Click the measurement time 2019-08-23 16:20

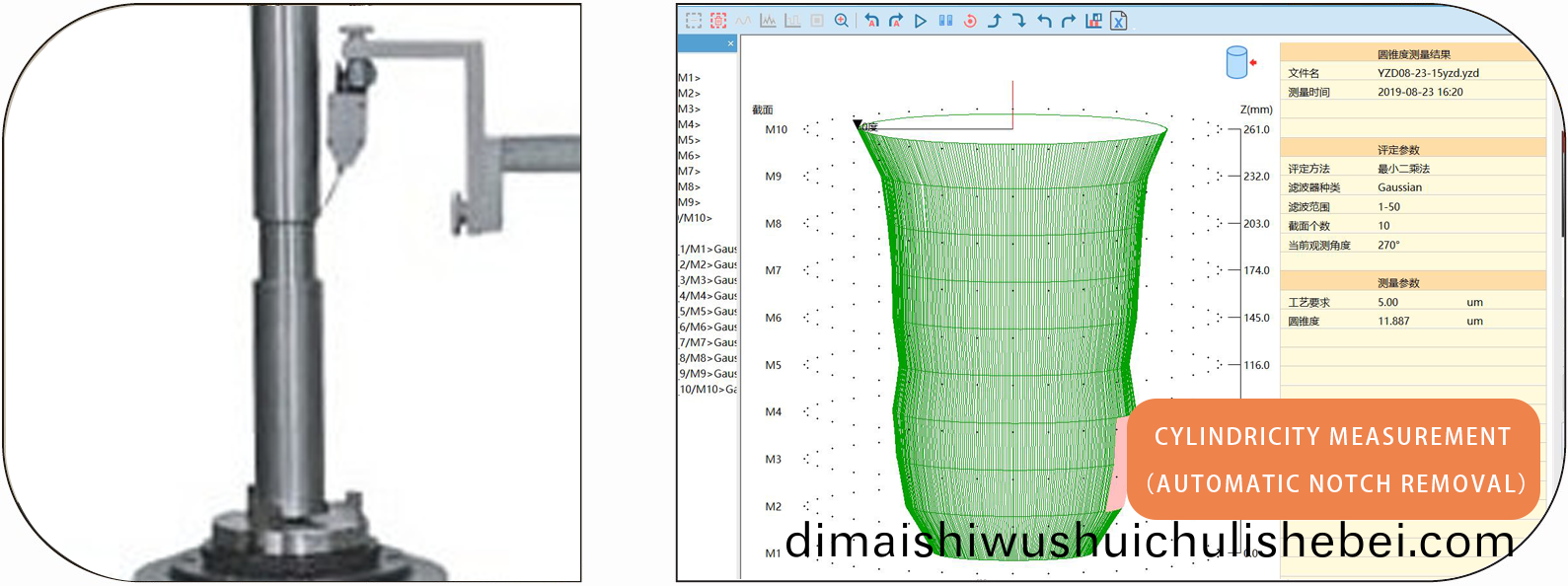[1420, 92]
